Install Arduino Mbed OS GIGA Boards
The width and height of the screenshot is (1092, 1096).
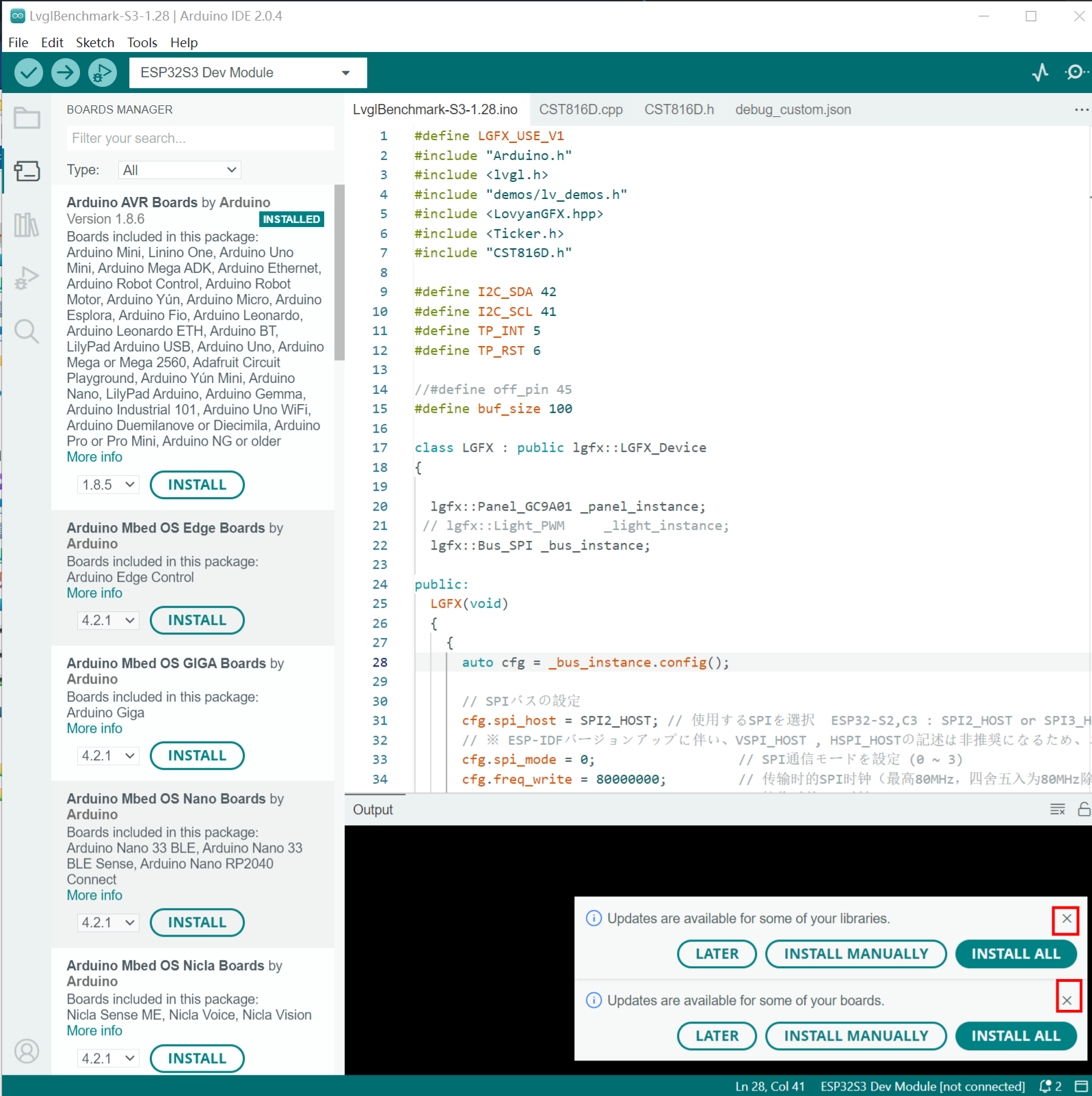click(197, 756)
